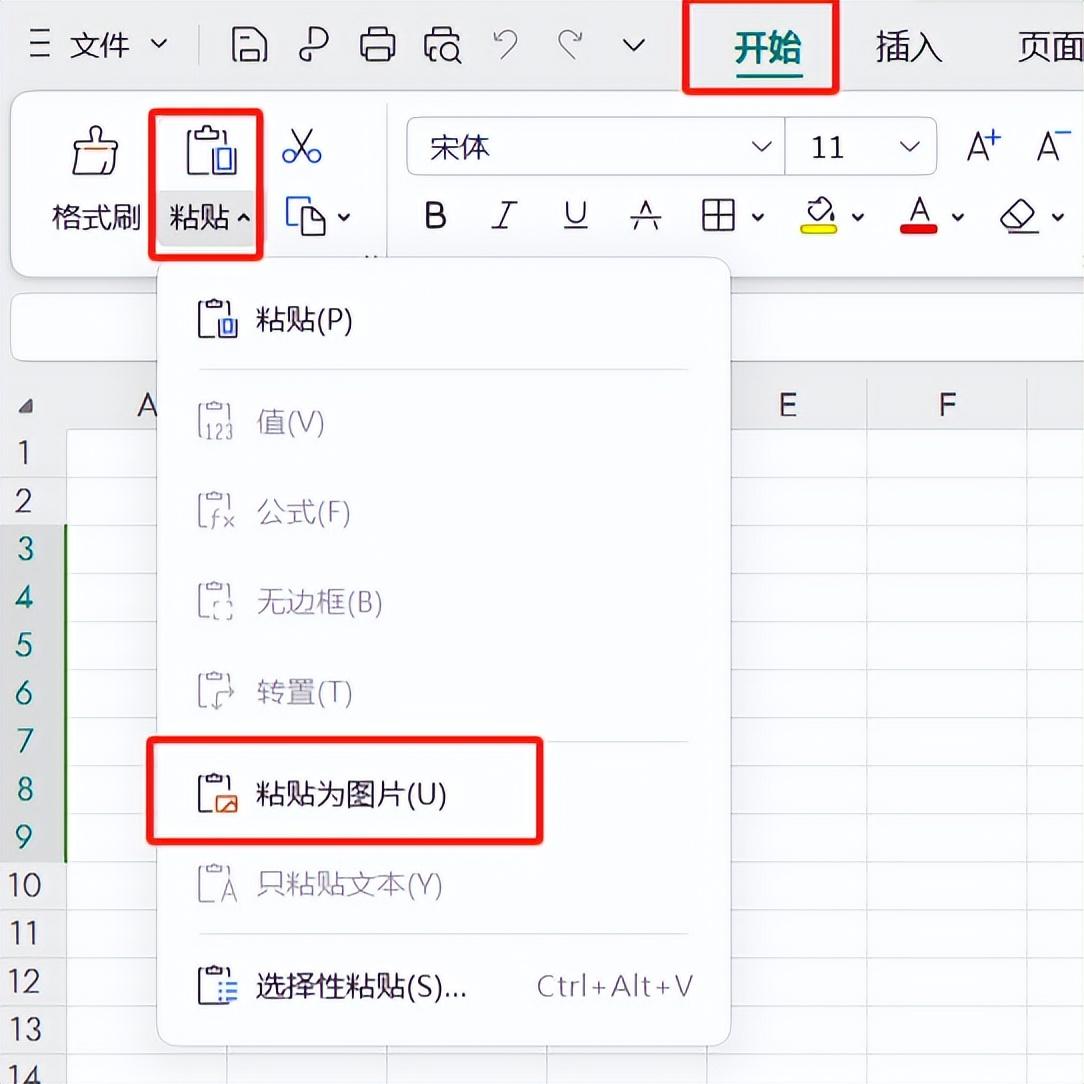Click the Eraser clear icon
The height and width of the screenshot is (1084, 1084).
(1019, 216)
